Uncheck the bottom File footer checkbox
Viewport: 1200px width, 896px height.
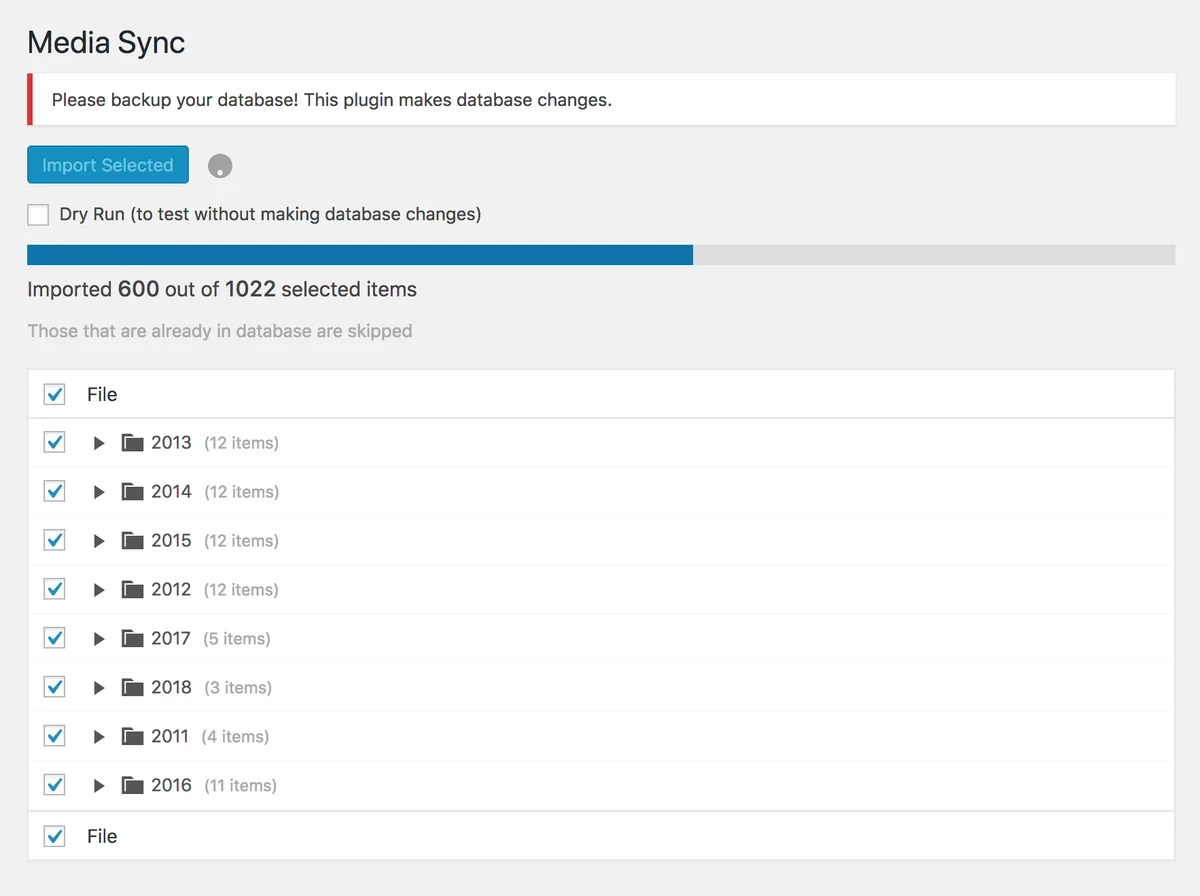pos(54,836)
